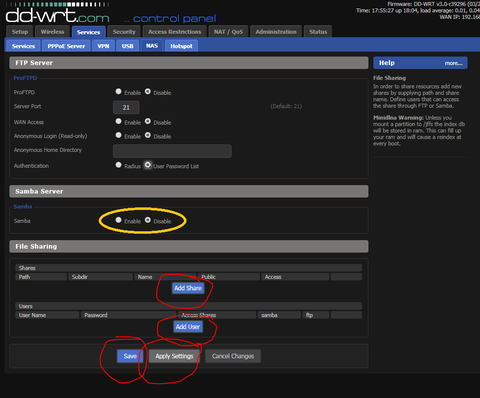This screenshot has width=480, height=398.
Task: Click the File Sharing section header
Action: pos(189,246)
